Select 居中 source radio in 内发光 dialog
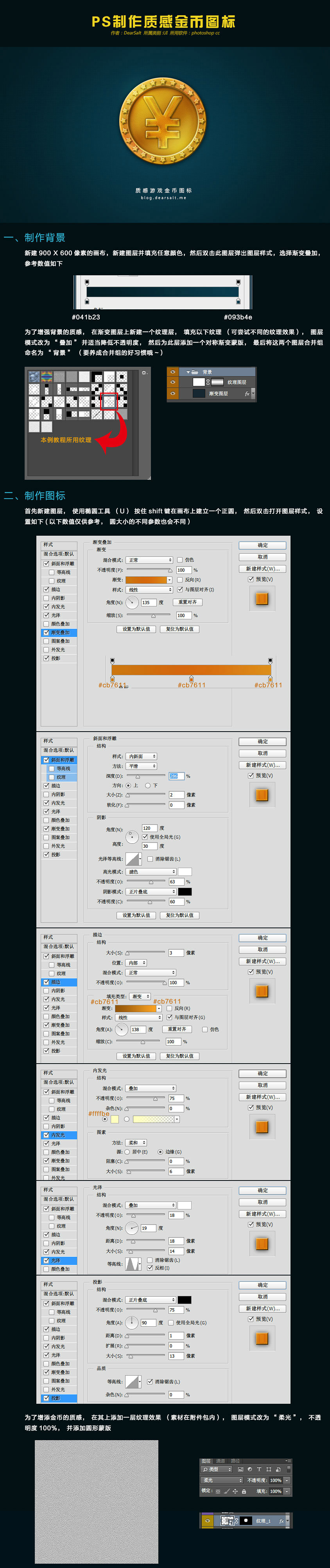 [128, 1152]
